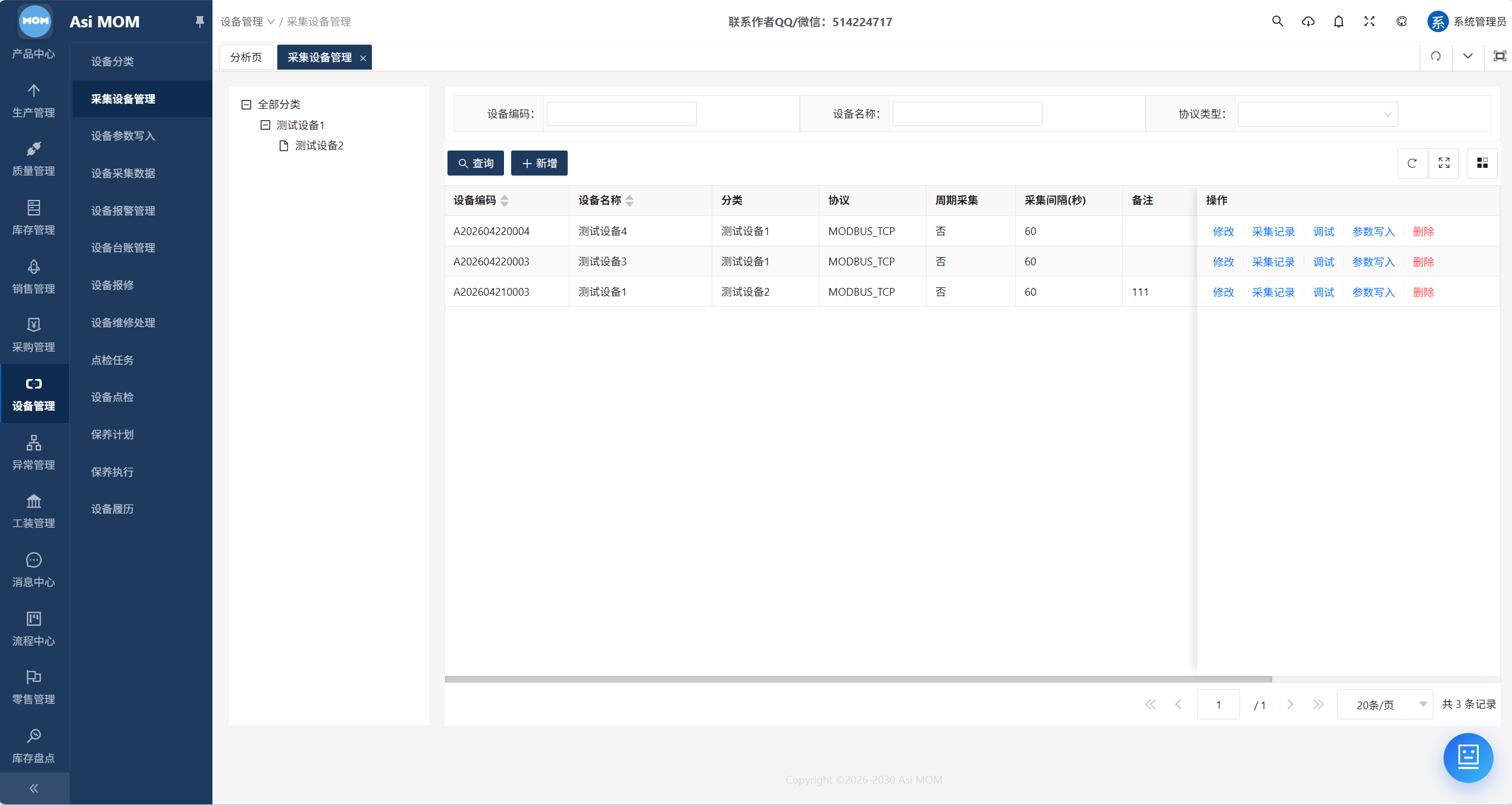Open 工装管理 module
The width and height of the screenshot is (1512, 805).
[x=34, y=511]
